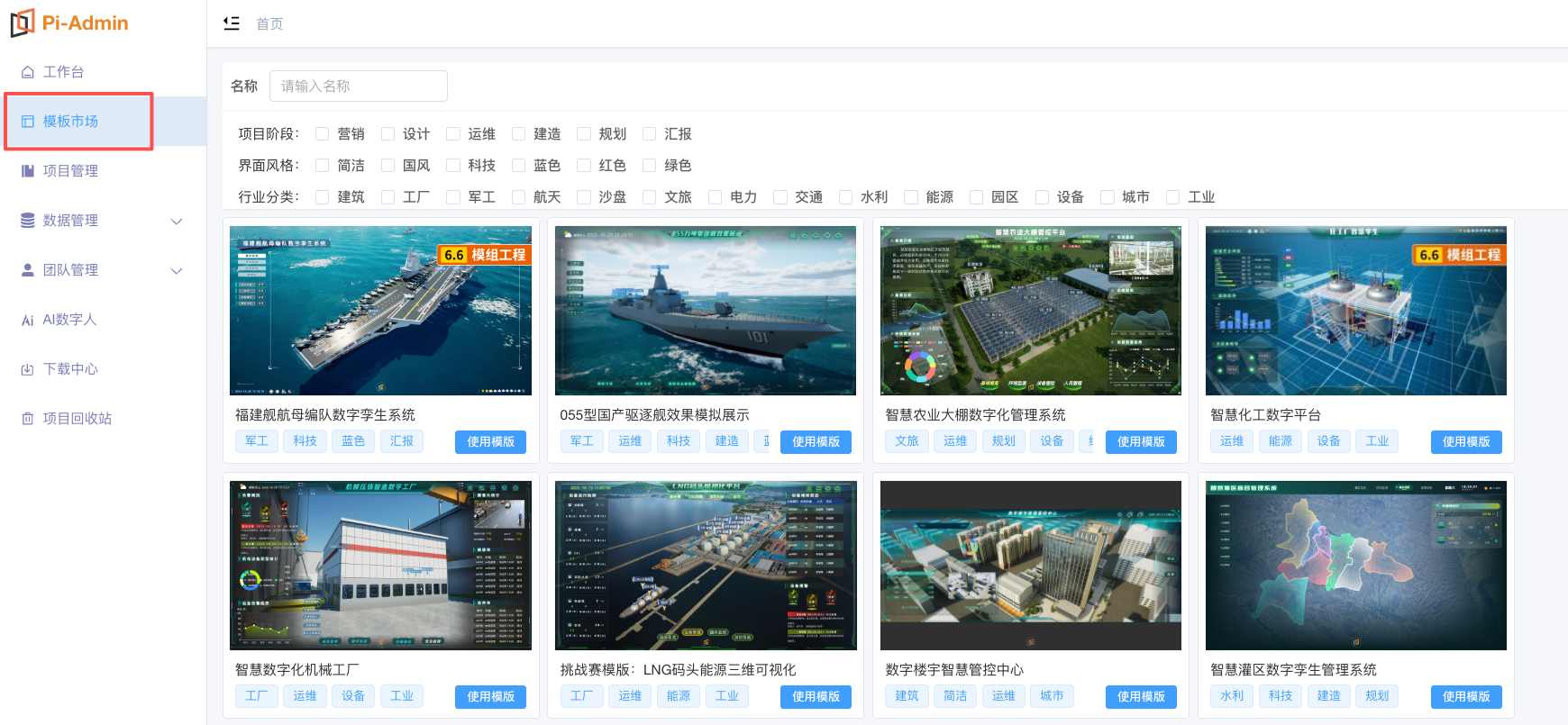This screenshot has width=1568, height=725.
Task: Click the 下载中心 download icon
Action: pyautogui.click(x=28, y=369)
